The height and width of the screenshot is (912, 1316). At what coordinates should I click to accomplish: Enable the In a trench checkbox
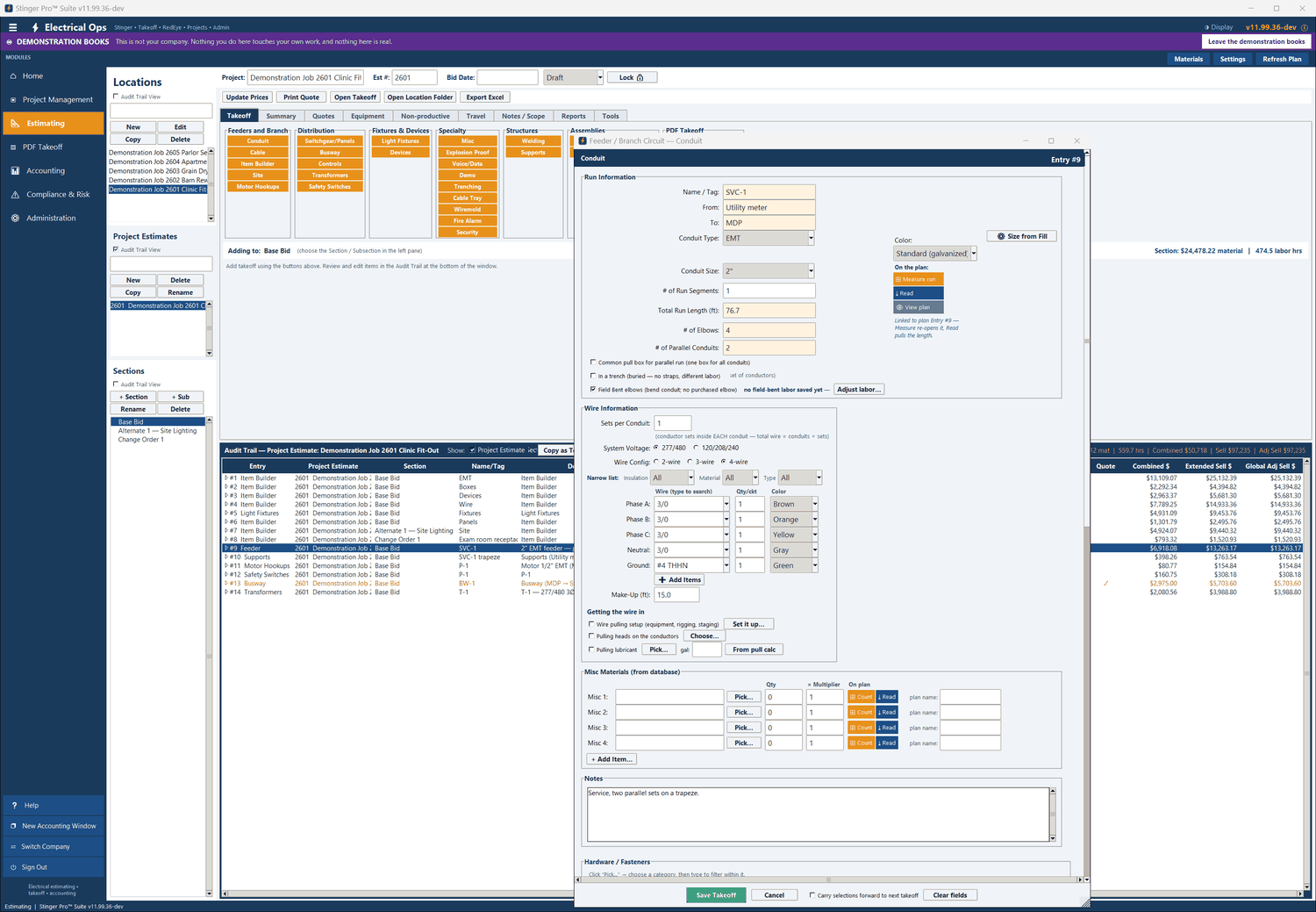(594, 376)
